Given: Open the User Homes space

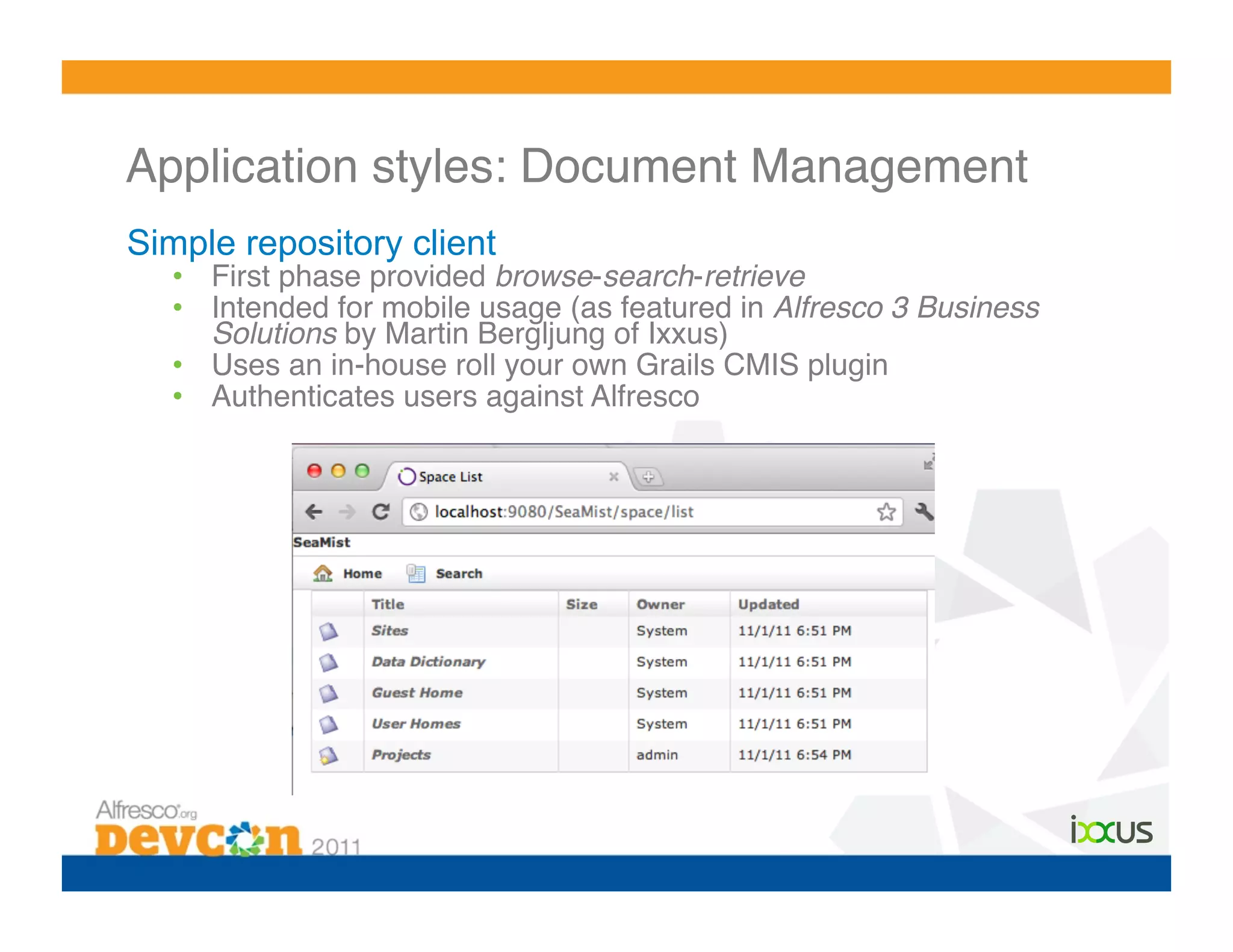Looking at the screenshot, I should click(416, 724).
